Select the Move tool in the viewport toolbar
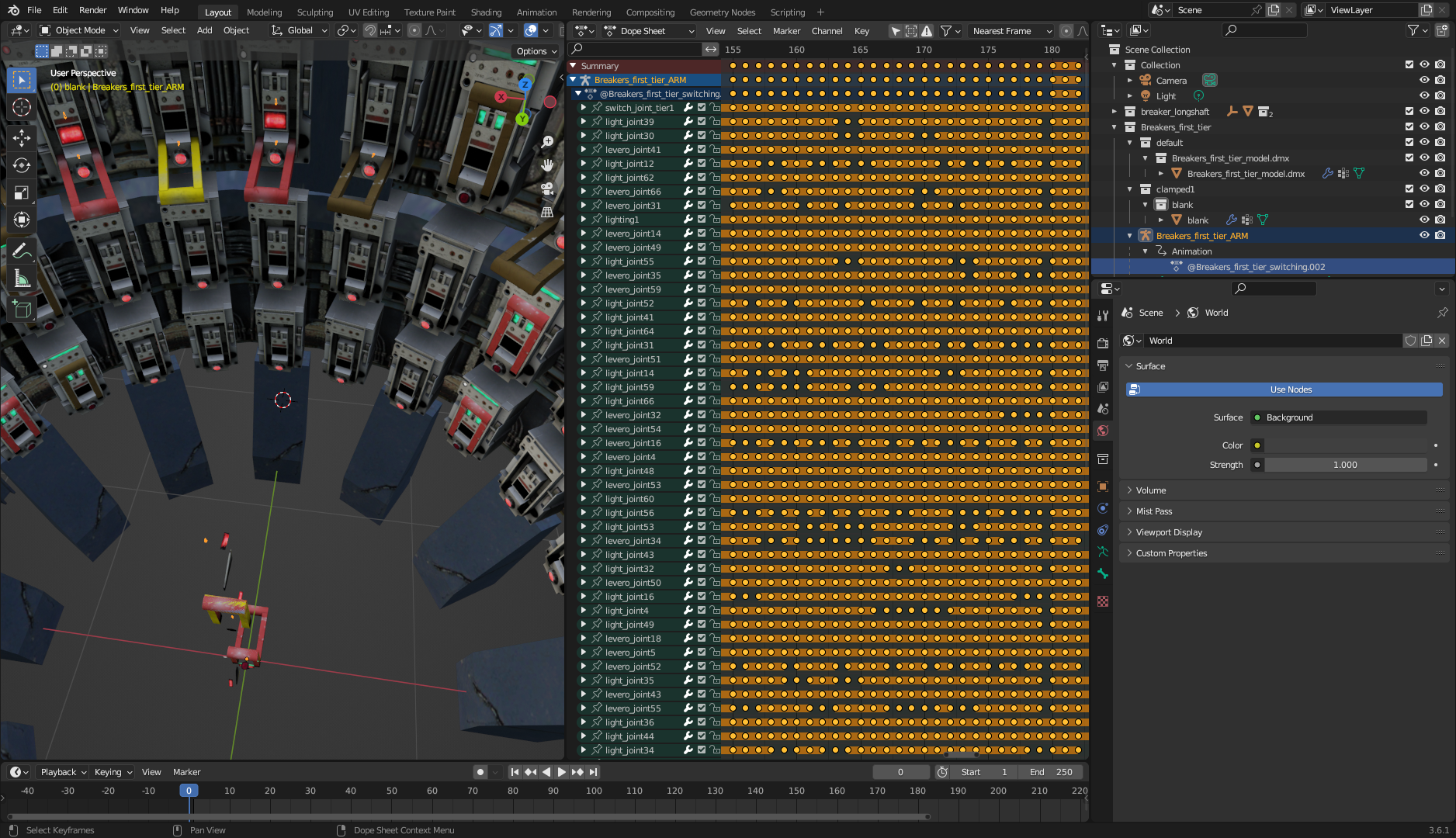 22,137
